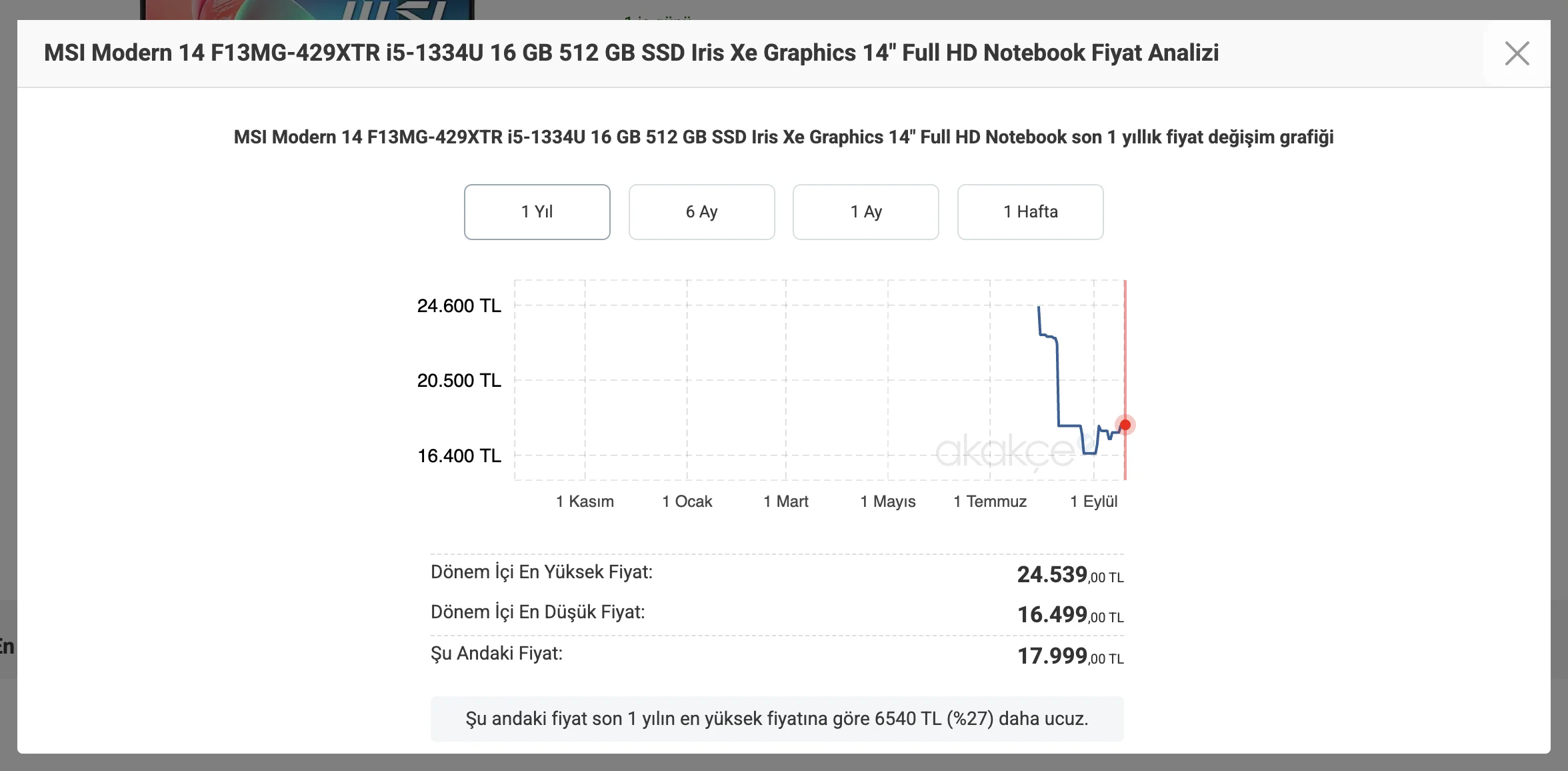Click the 24.600 TL axis label
1568x771 pixels.
point(459,306)
